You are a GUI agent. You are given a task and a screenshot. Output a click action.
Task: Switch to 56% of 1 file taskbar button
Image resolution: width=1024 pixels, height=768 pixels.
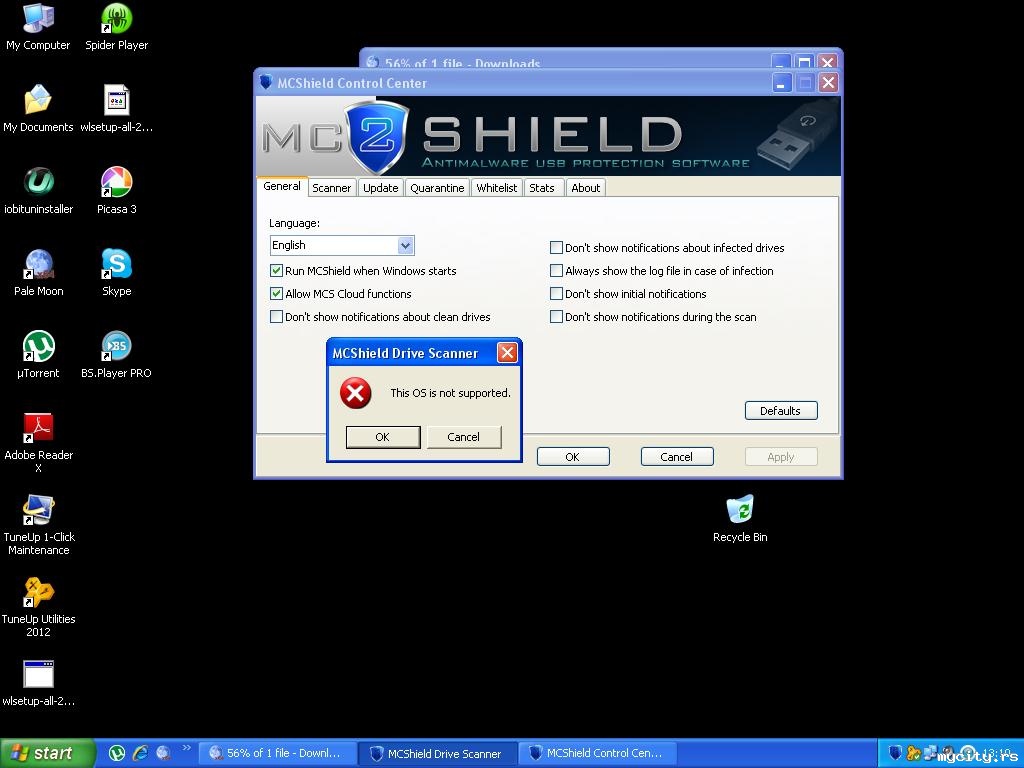(278, 753)
